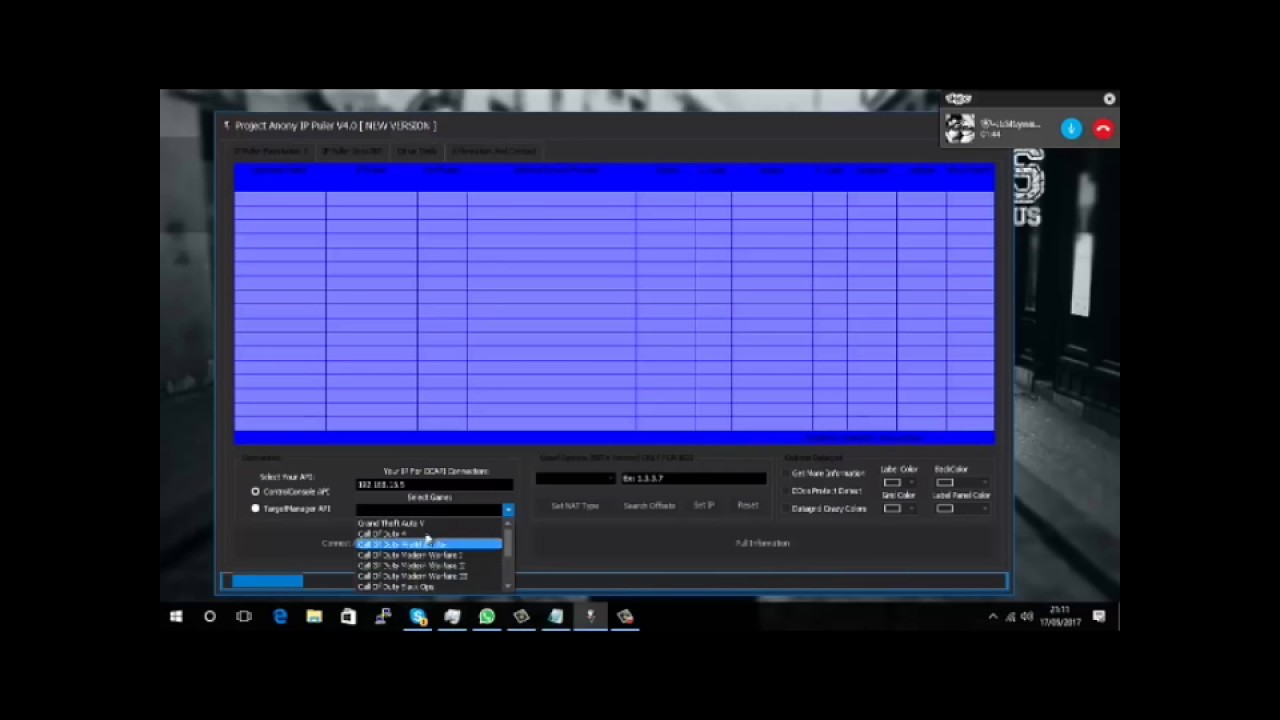Open the Grid Color picker dropdown

tap(899, 508)
